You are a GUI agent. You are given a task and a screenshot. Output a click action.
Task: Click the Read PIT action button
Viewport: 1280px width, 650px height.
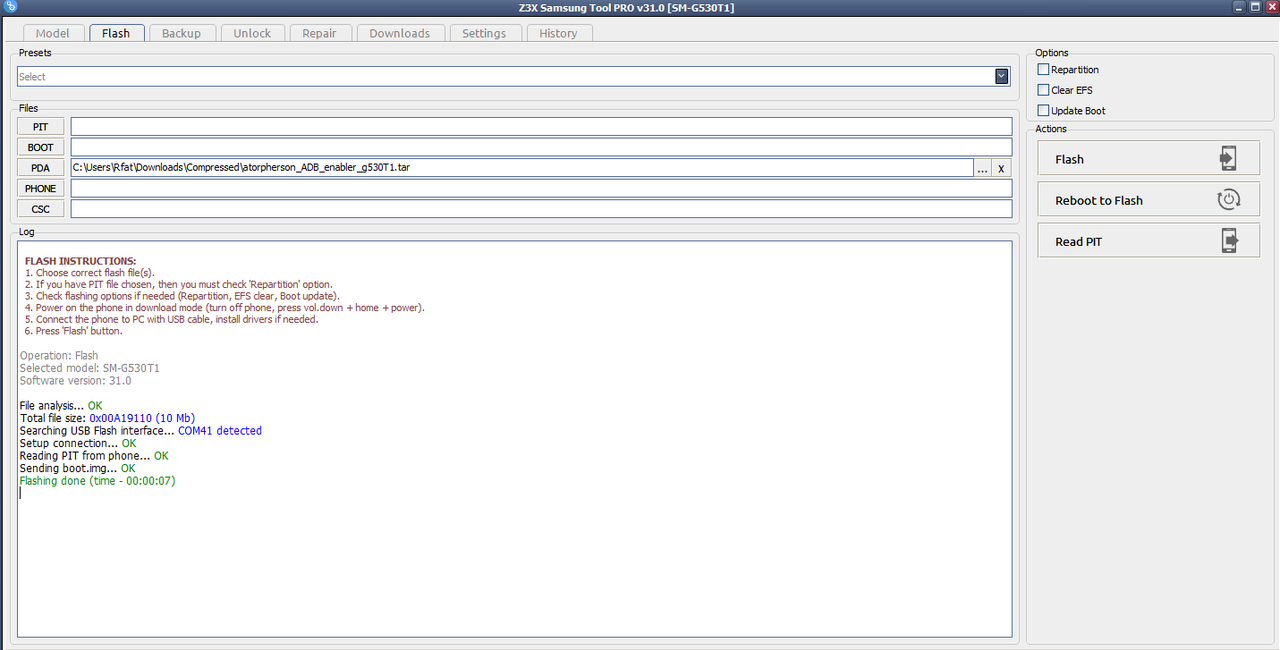coord(1149,241)
